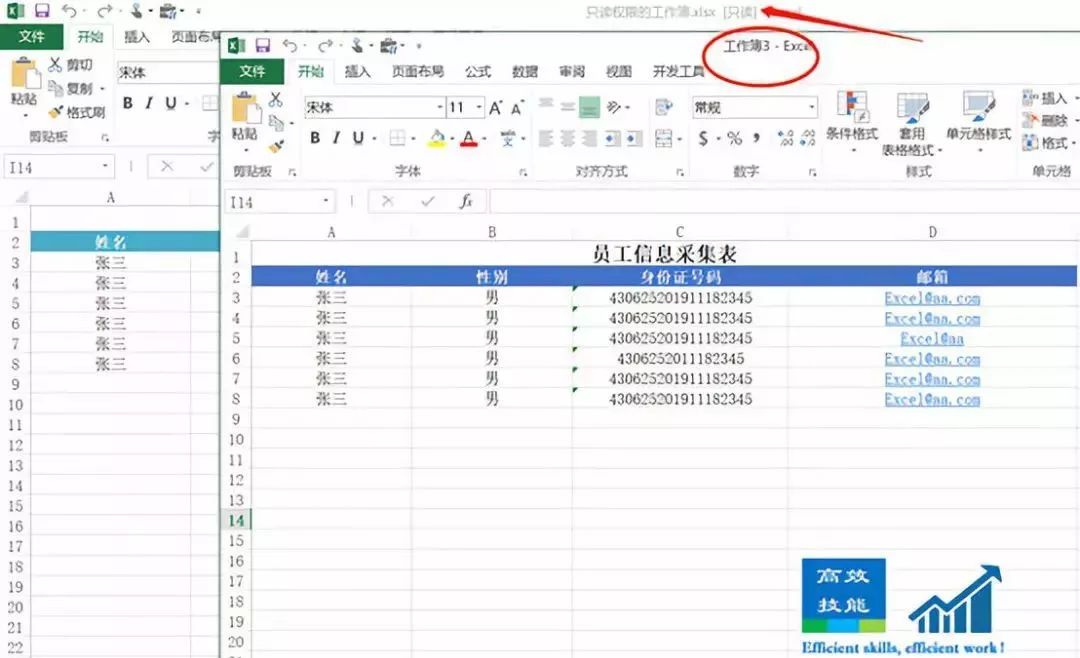Switch to 插入 tab in front window
1080x658 pixels.
tap(357, 72)
